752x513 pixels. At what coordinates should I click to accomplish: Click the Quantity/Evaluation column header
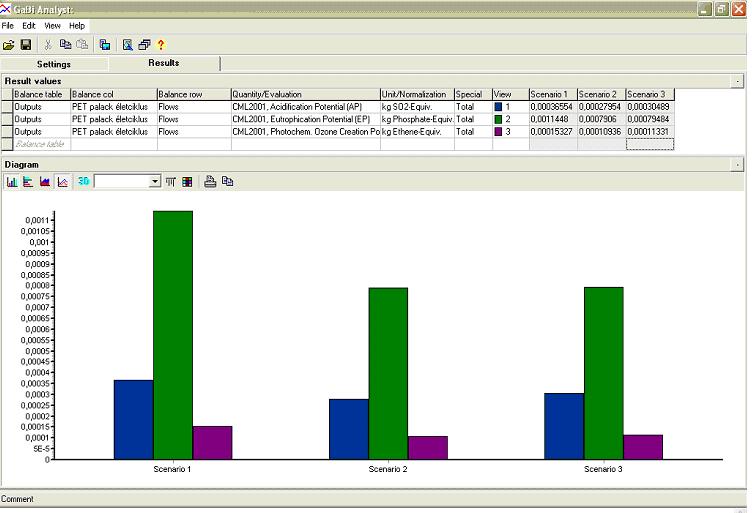pos(306,94)
